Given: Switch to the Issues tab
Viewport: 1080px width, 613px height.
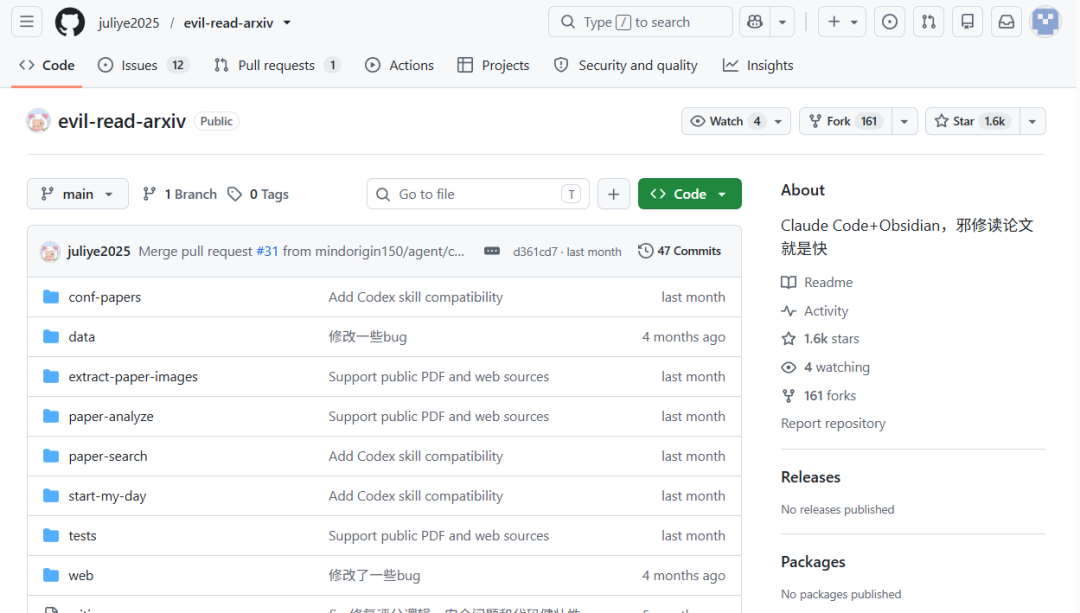Looking at the screenshot, I should pyautogui.click(x=143, y=65).
